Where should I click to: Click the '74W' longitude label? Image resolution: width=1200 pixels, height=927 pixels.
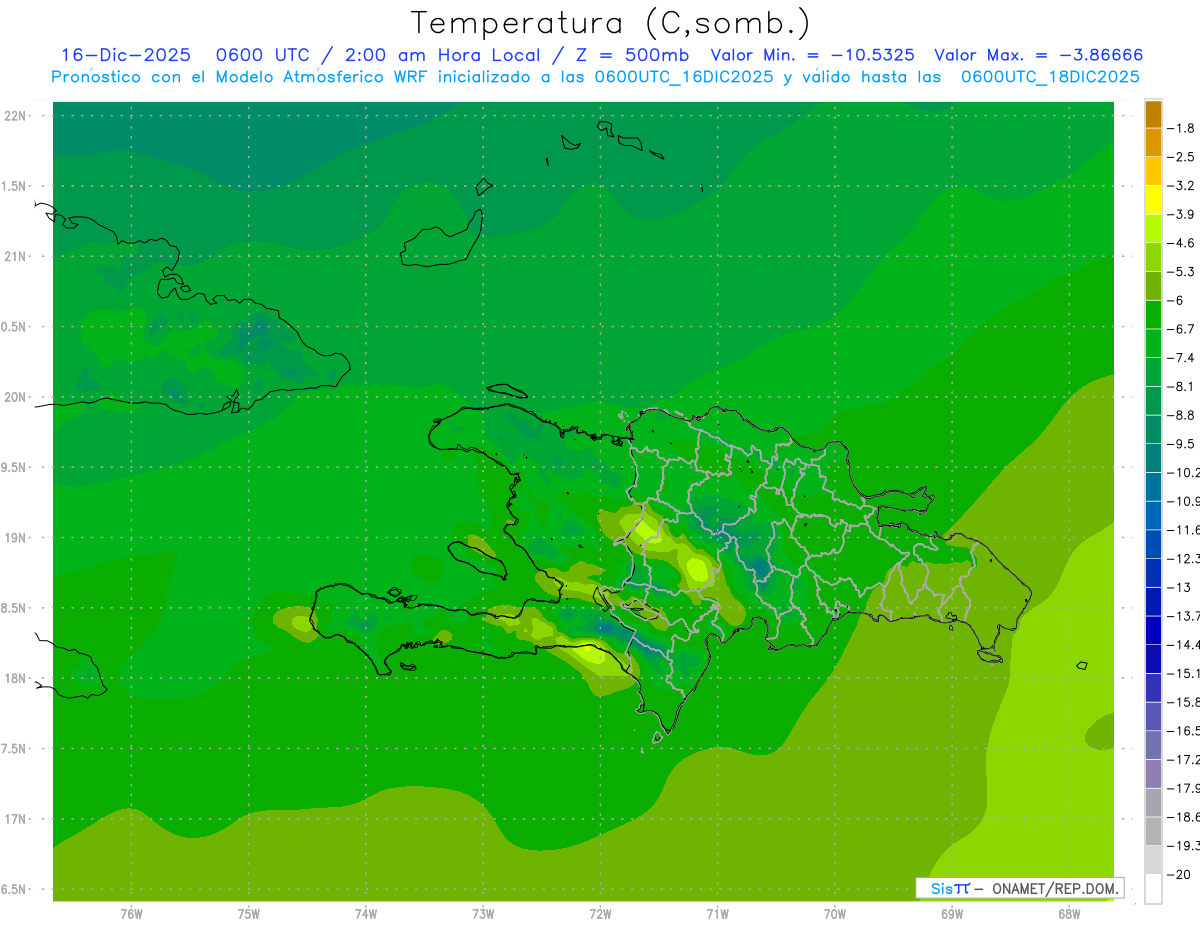(x=366, y=914)
